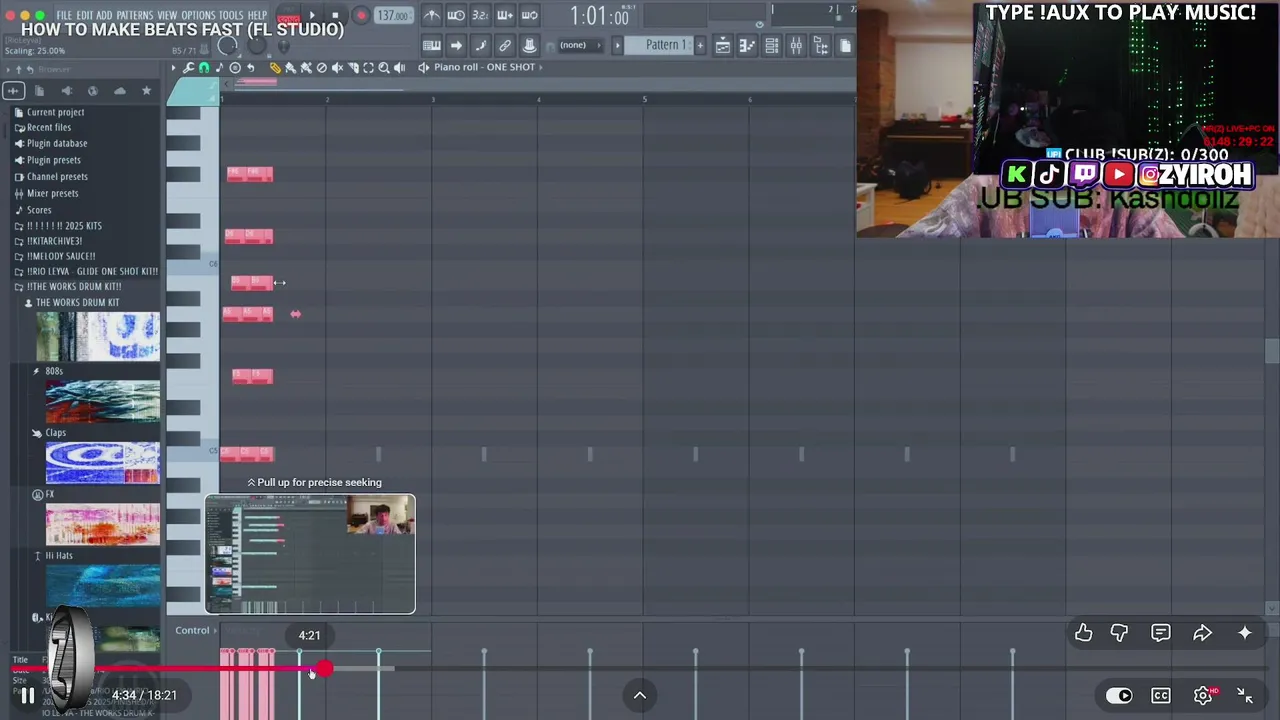The height and width of the screenshot is (720, 1280).
Task: Exit fullscreen mode
Action: tap(1245, 696)
